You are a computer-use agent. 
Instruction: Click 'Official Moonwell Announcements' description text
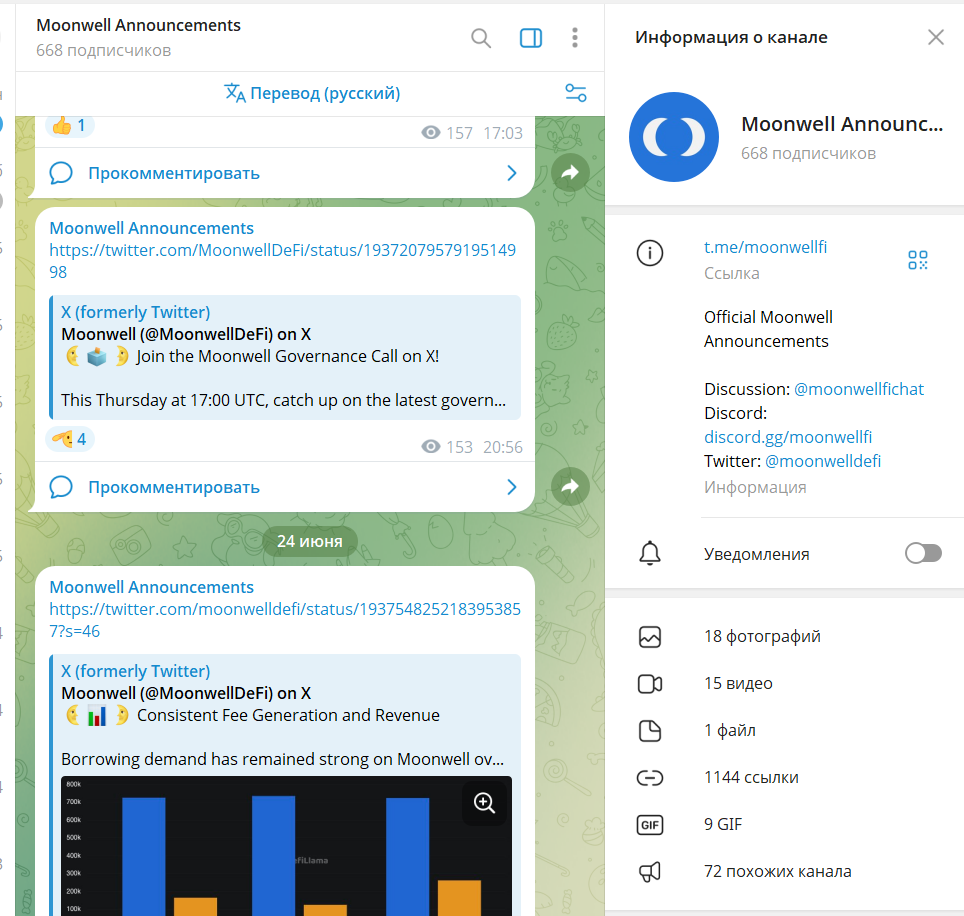768,329
